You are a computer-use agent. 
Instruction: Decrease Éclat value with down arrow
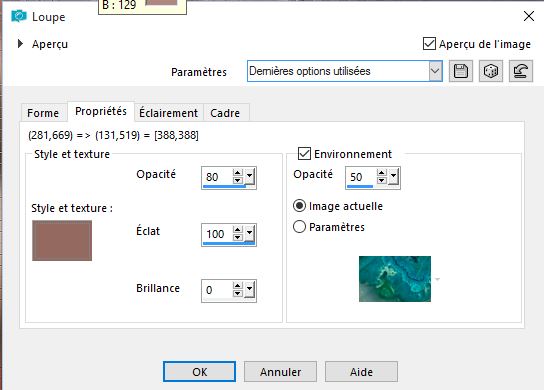click(x=238, y=237)
